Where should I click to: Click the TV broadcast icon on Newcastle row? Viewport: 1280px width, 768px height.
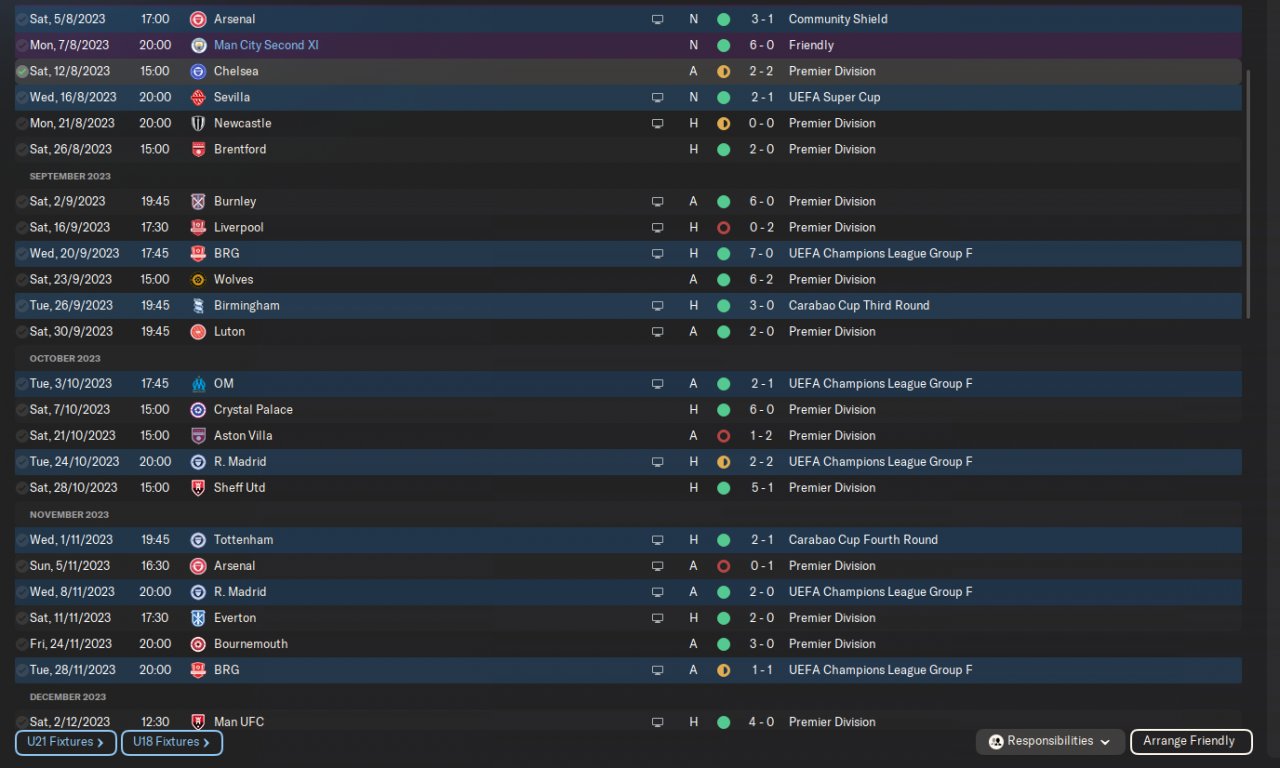click(x=657, y=123)
